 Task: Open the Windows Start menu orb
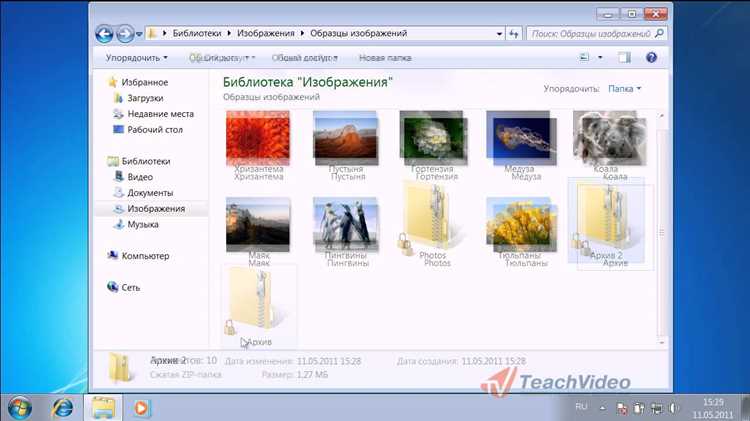coord(20,408)
